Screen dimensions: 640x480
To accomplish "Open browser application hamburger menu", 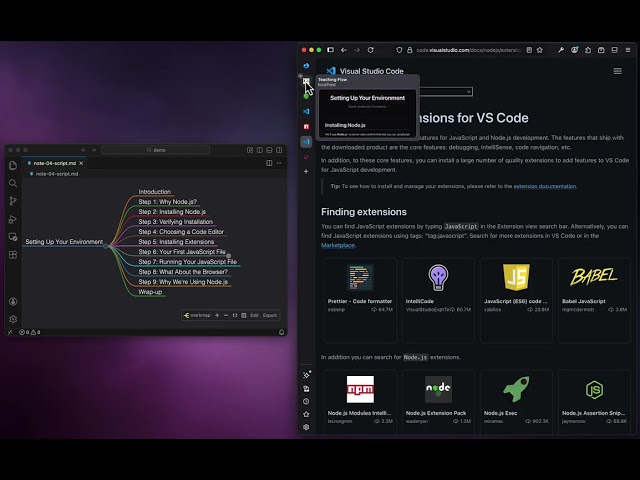I will (628, 50).
